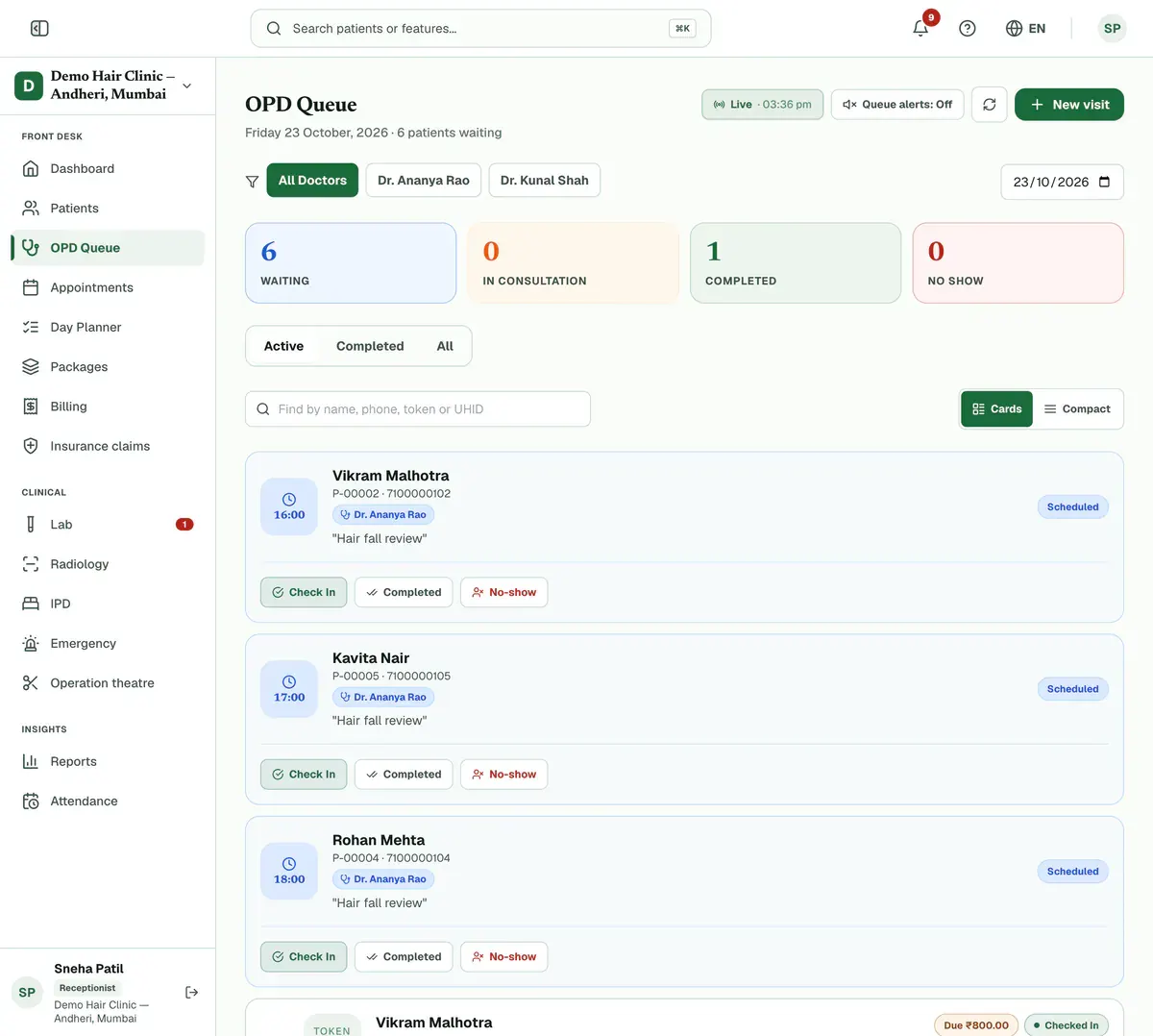This screenshot has width=1153, height=1036.
Task: Show All queue tab
Action: click(445, 346)
